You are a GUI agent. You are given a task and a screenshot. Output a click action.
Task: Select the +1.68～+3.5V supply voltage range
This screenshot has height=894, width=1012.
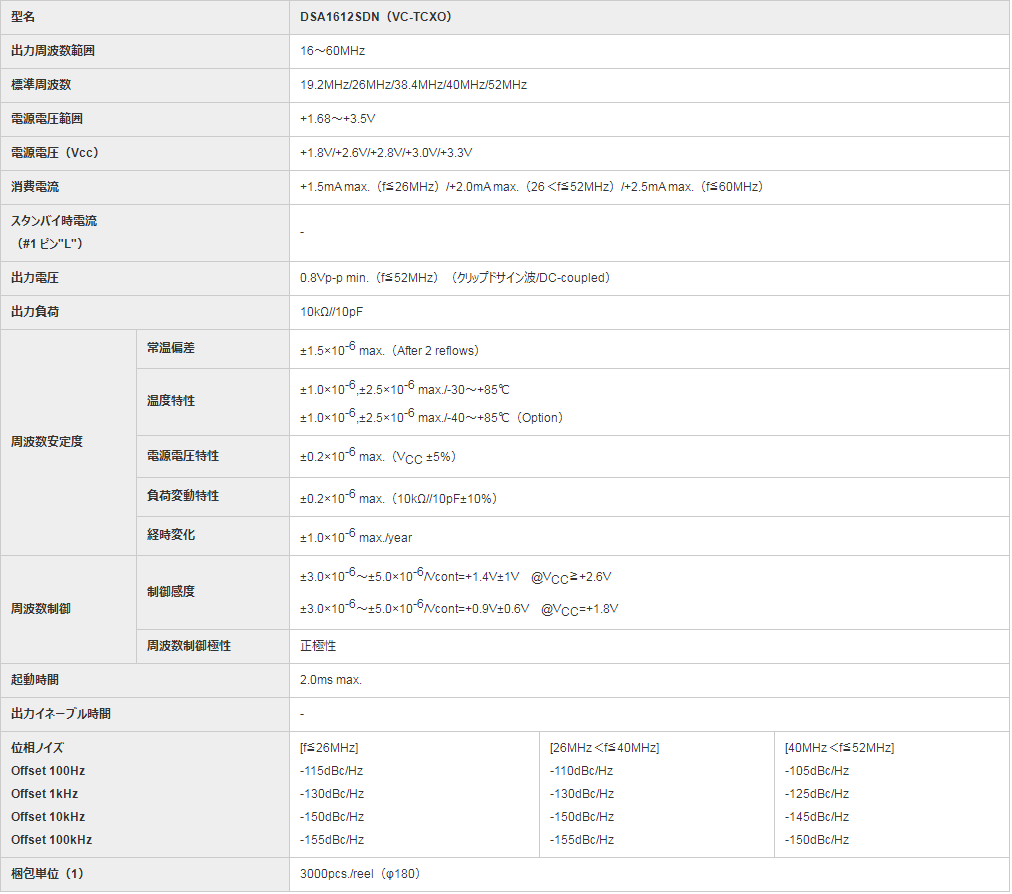coord(338,119)
